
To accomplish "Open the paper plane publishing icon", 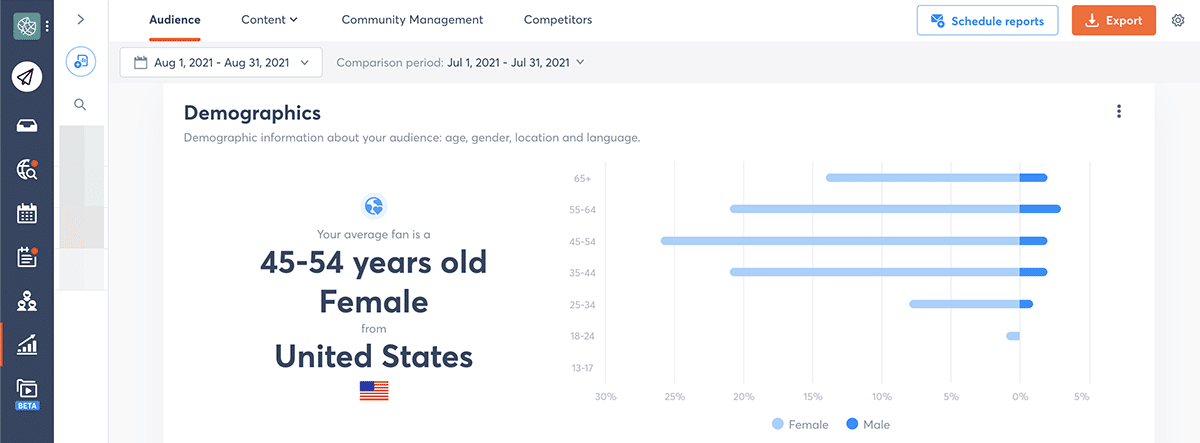I will [x=27, y=77].
